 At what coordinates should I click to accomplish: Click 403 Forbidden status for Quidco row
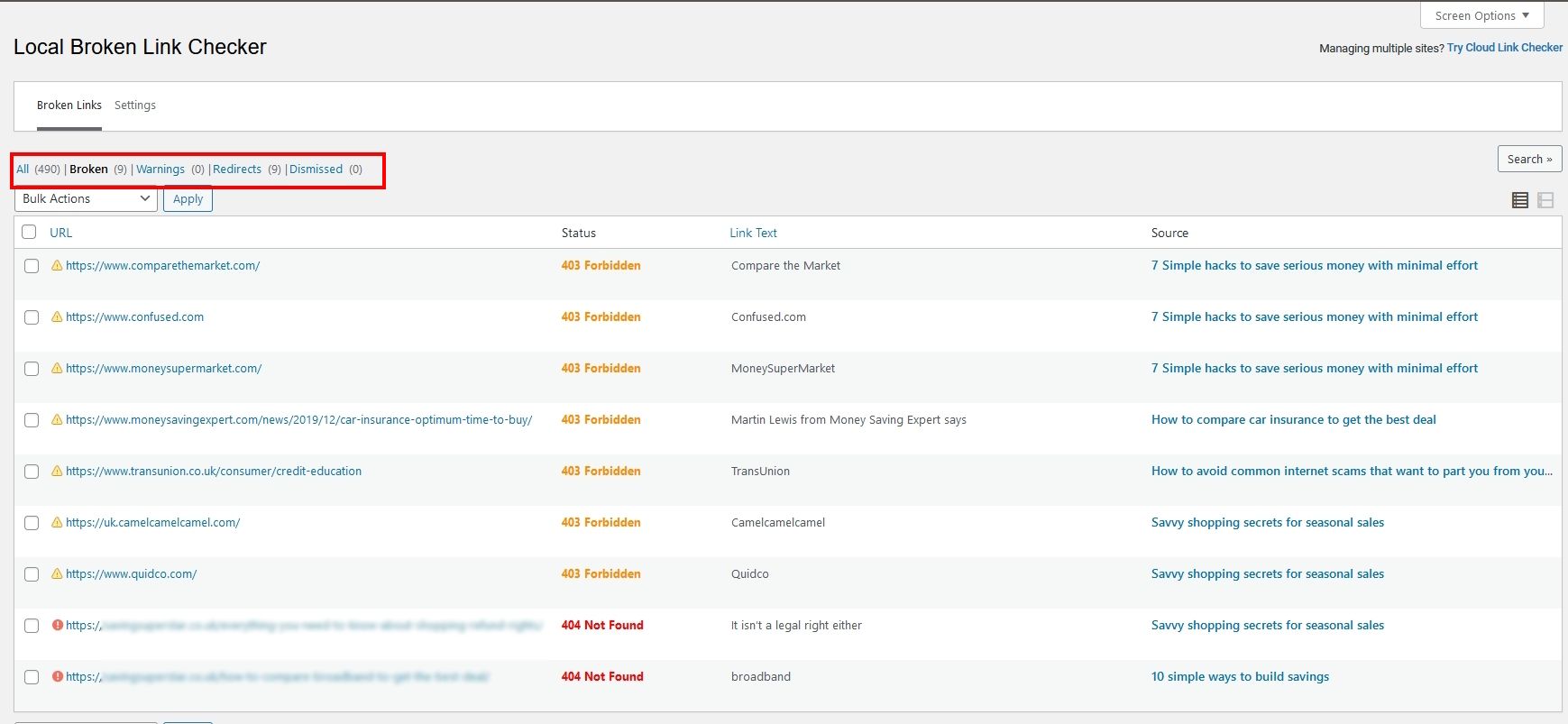(601, 574)
